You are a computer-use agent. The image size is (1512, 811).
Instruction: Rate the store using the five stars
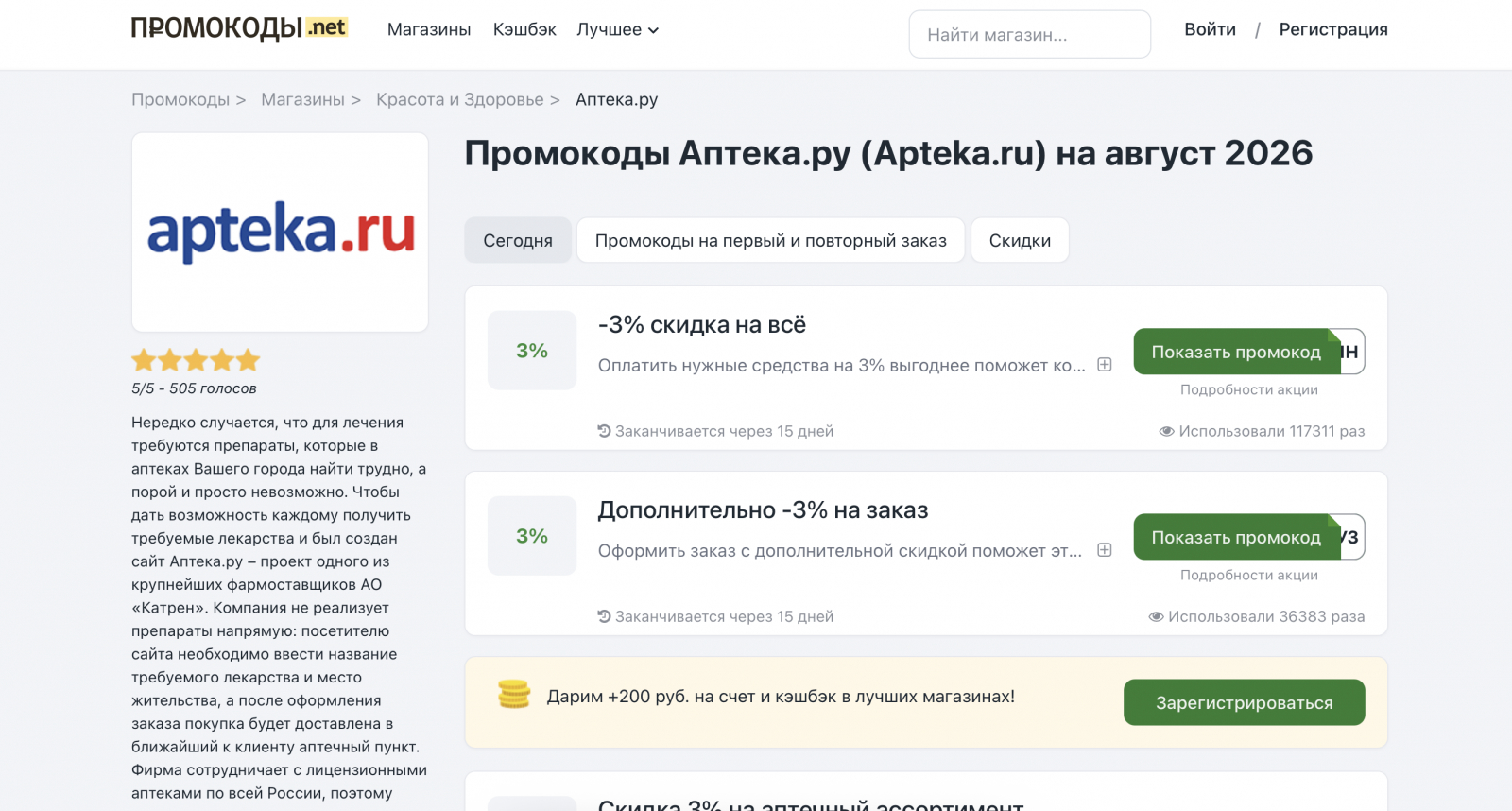[196, 360]
